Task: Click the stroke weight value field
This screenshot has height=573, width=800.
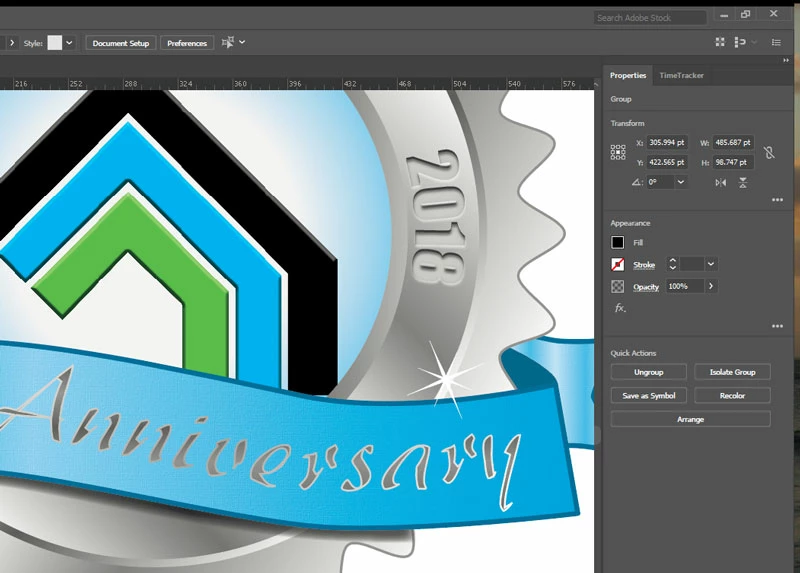Action: 692,264
